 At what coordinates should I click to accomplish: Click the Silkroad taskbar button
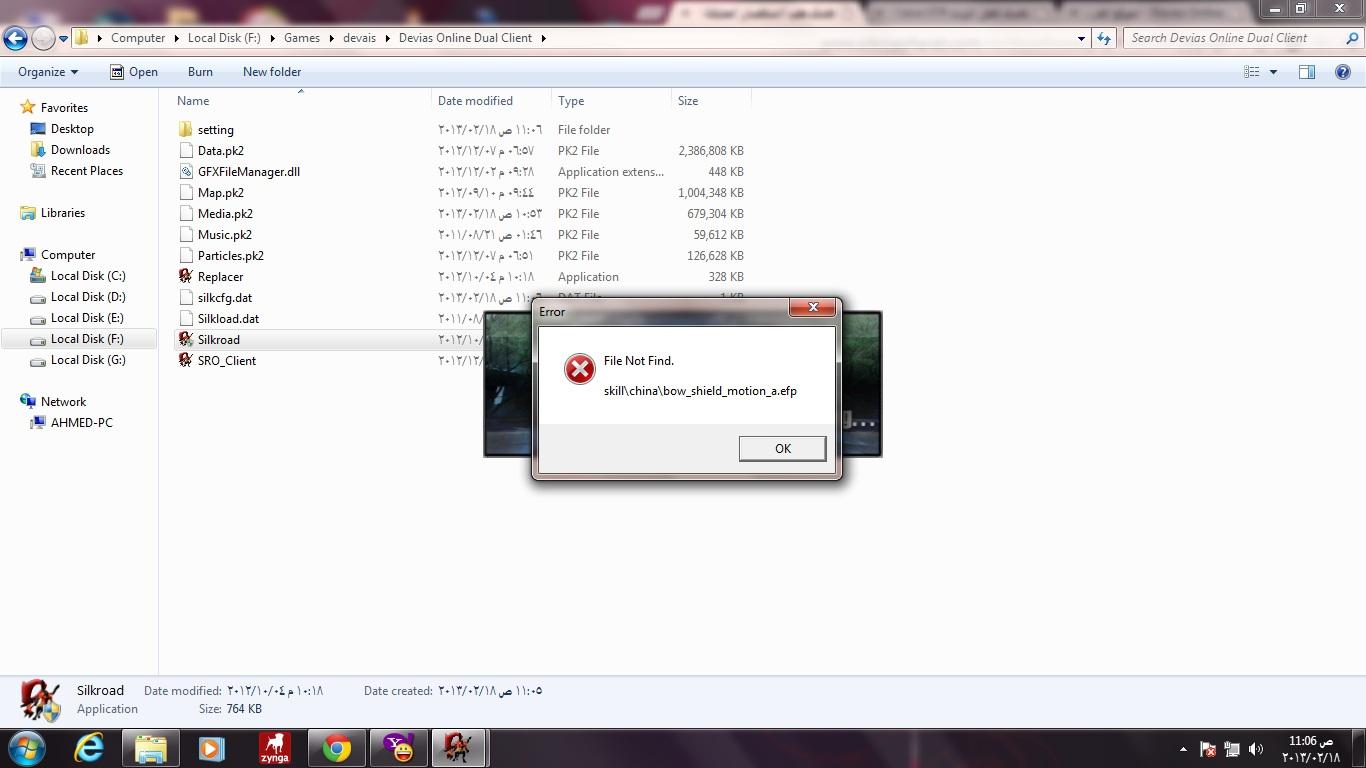(x=459, y=748)
